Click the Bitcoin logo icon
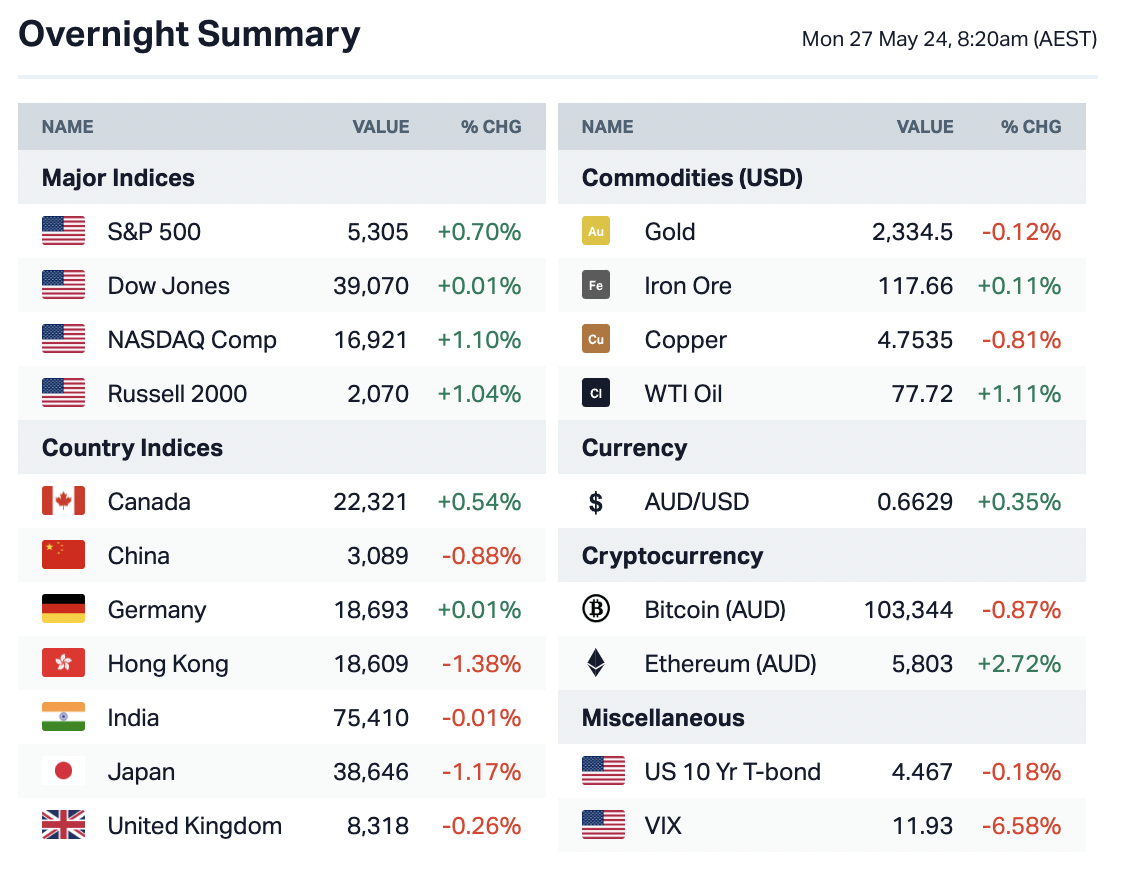The height and width of the screenshot is (874, 1126). 596,610
